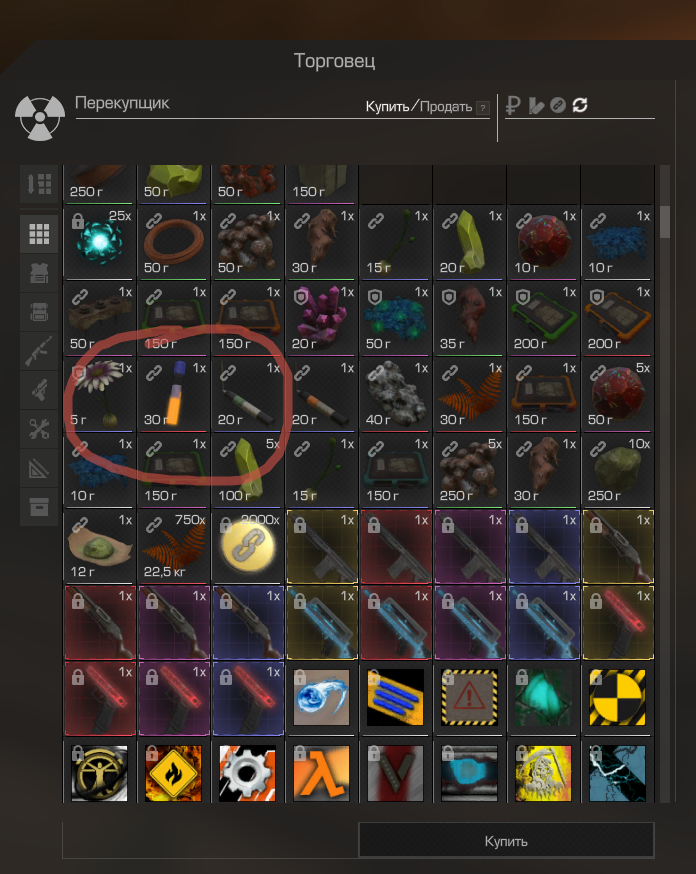Select the ruble currency filter icon
696x874 pixels.
[x=513, y=105]
